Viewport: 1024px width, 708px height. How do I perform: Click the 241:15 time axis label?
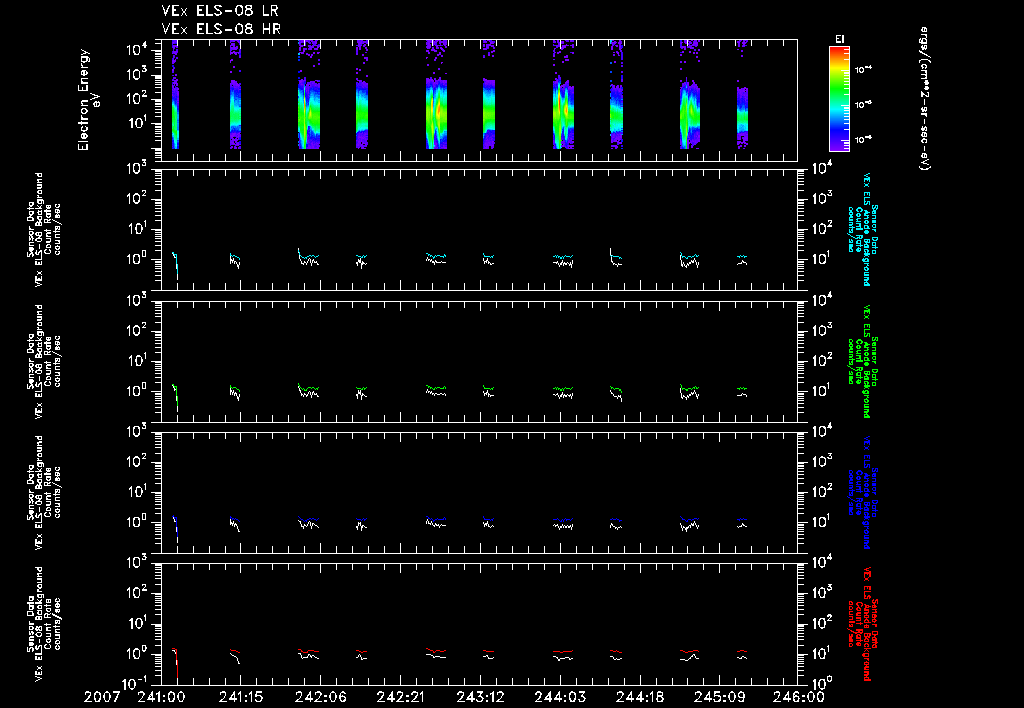[x=241, y=697]
